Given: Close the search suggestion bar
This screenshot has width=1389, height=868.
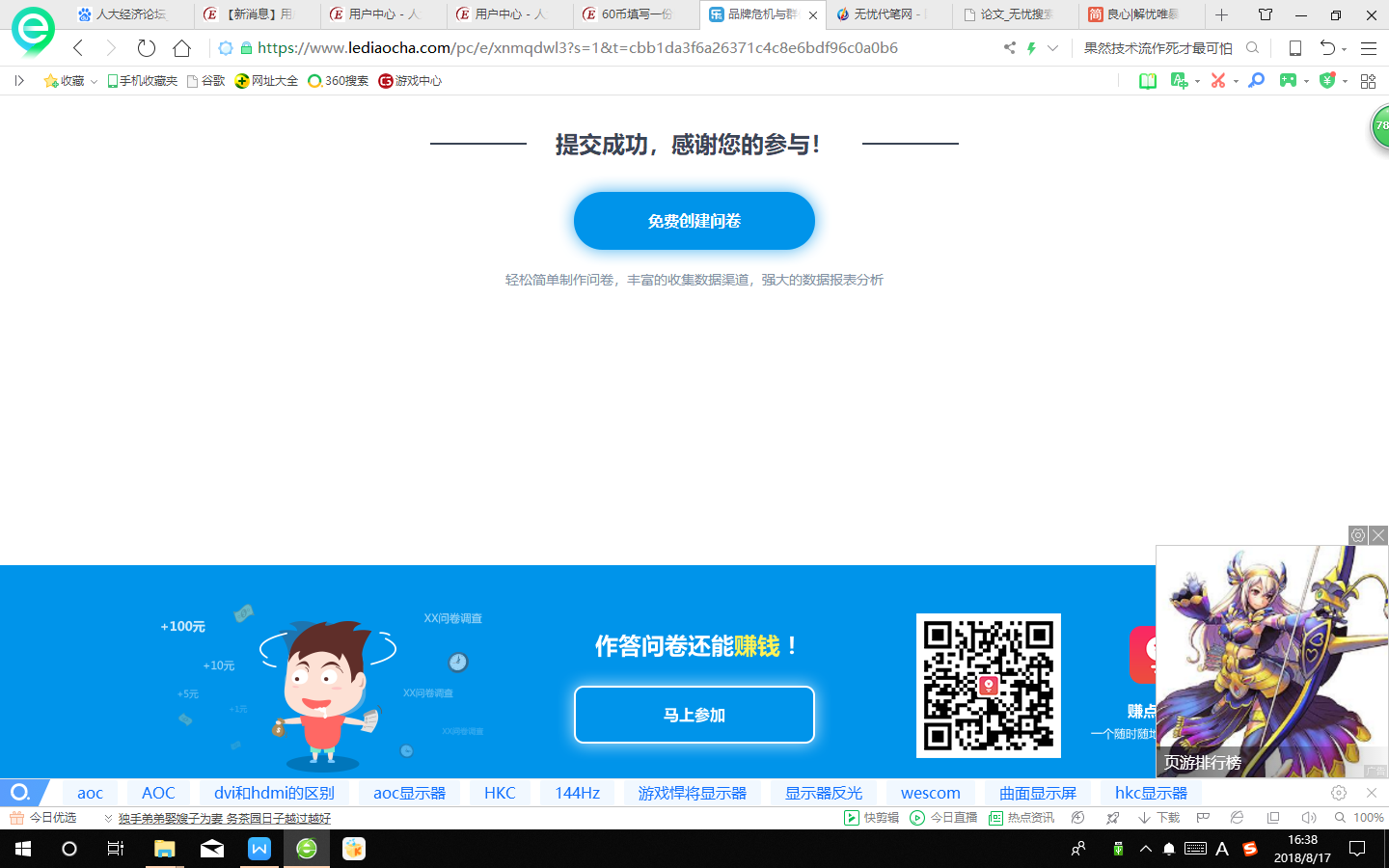Looking at the screenshot, I should coord(1372,793).
